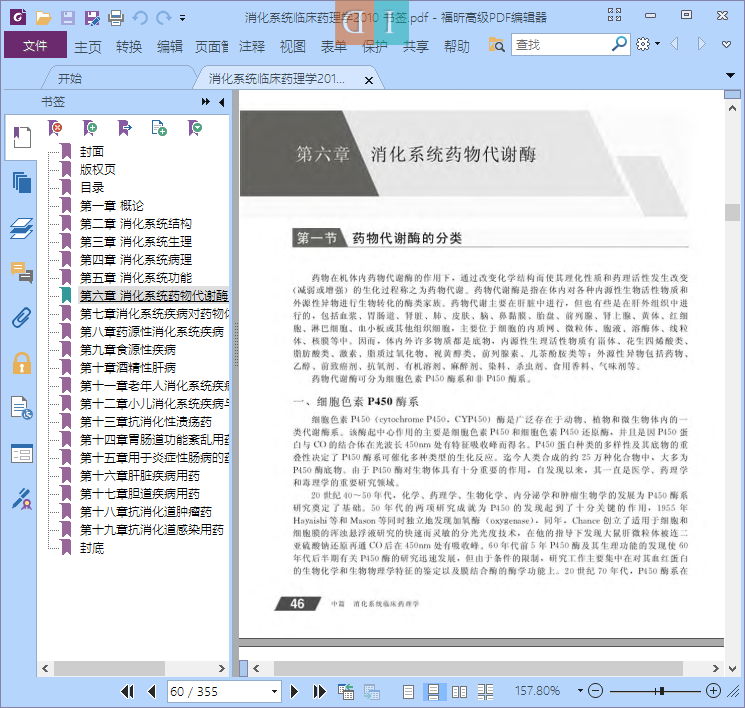Screen dimensions: 745x708
Task: Open the file folder icon in title bar
Action: [x=43, y=18]
